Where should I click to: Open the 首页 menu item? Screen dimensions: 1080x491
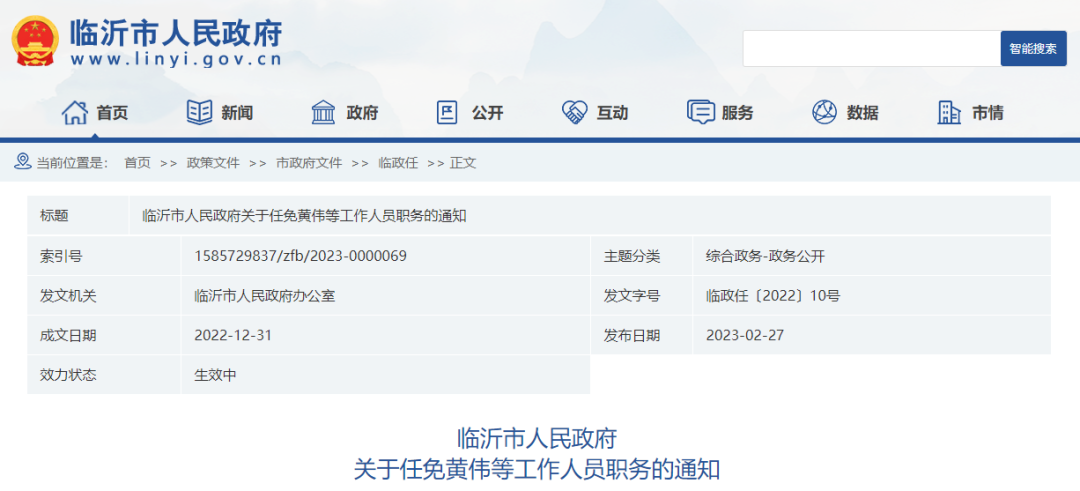[x=112, y=113]
